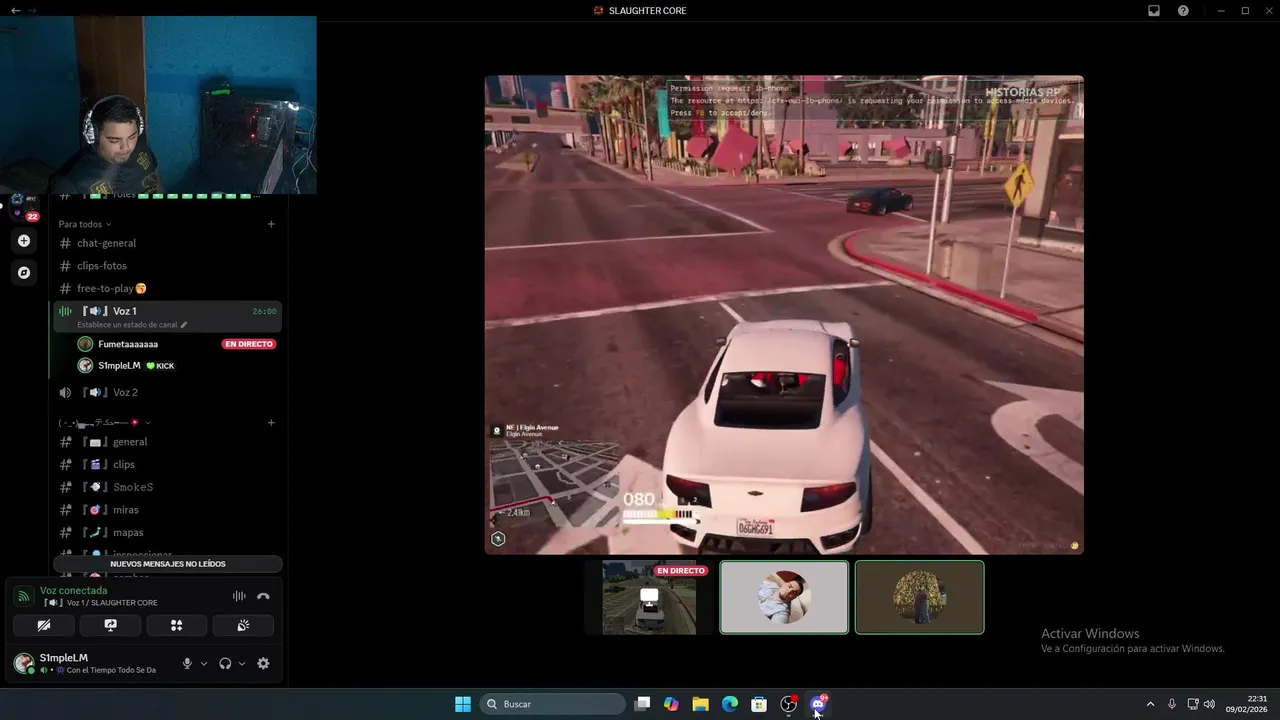The image size is (1280, 720).
Task: Add a channel to Para todos category
Action: [271, 224]
